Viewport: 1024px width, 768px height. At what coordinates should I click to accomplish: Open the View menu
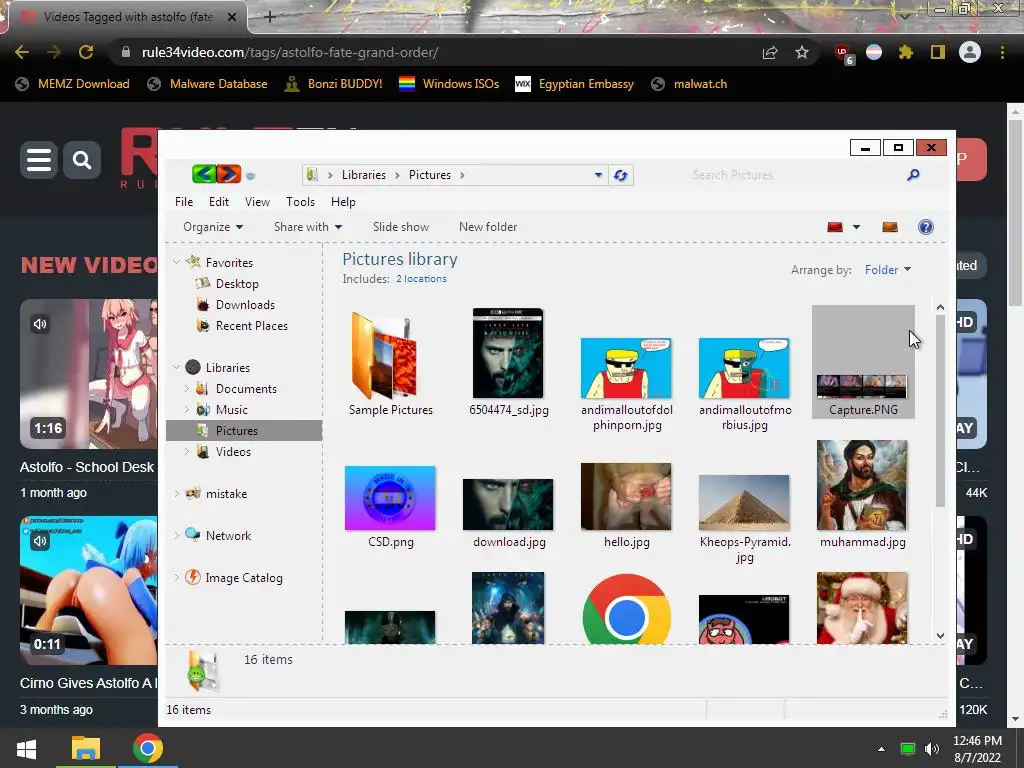tap(257, 202)
